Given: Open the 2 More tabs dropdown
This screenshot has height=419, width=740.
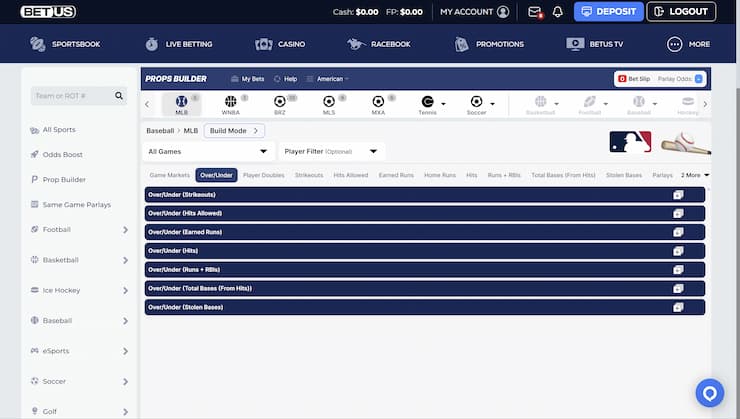Looking at the screenshot, I should pyautogui.click(x=695, y=175).
